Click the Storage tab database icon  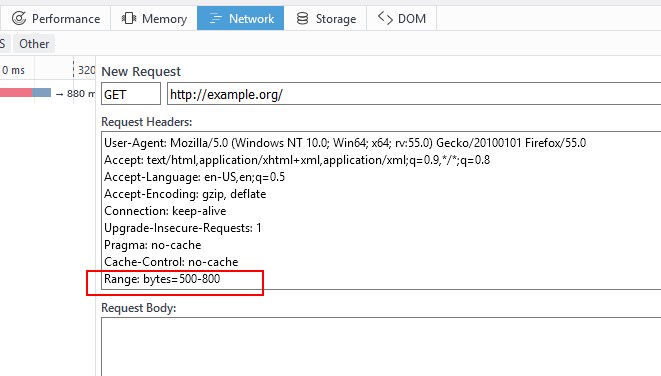[302, 18]
